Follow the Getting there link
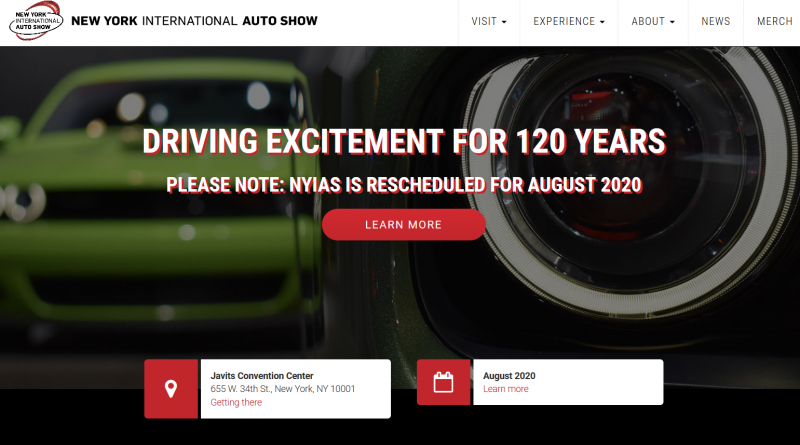 [x=236, y=402]
